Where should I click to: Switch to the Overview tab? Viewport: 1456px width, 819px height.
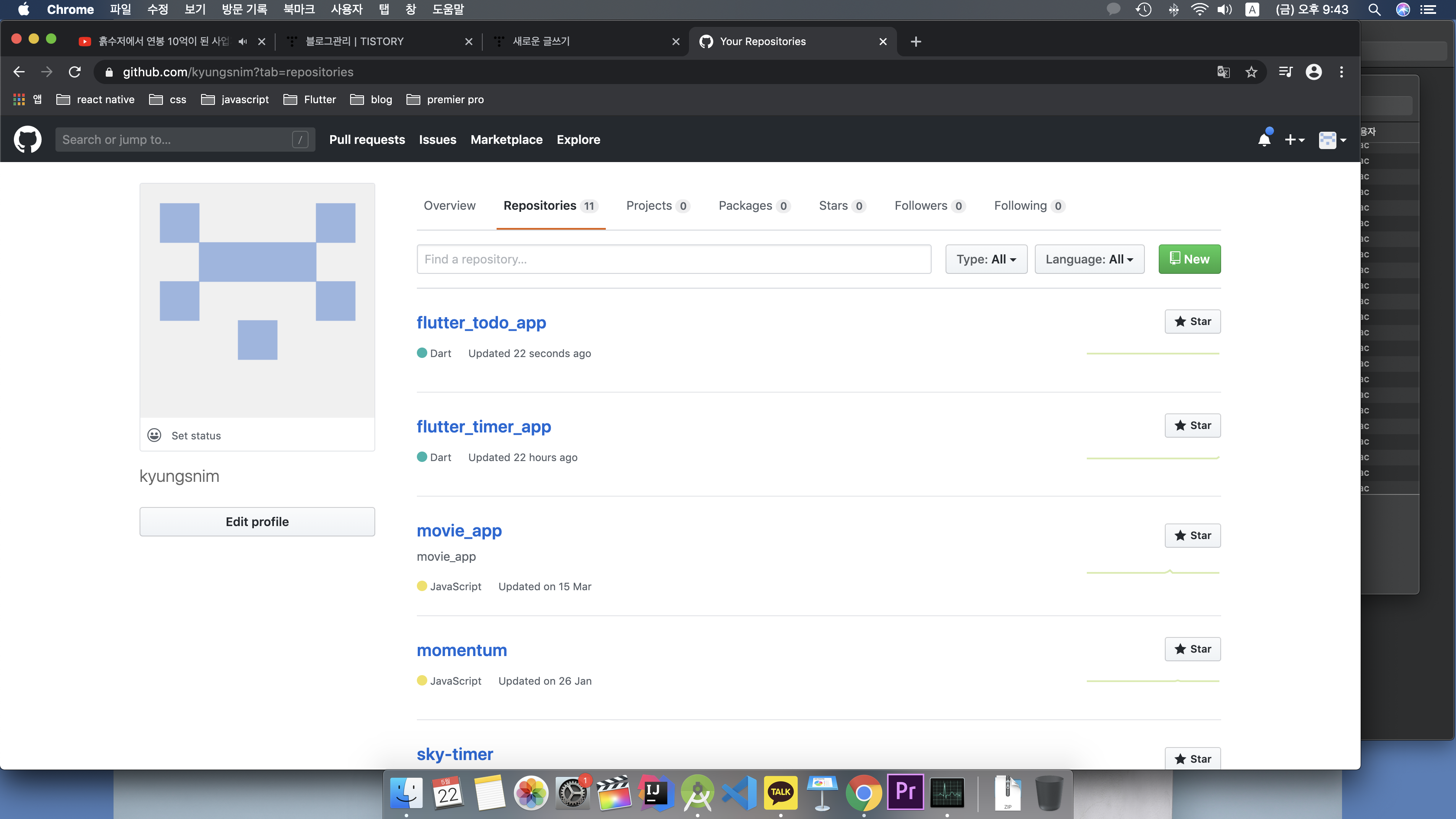click(x=449, y=206)
